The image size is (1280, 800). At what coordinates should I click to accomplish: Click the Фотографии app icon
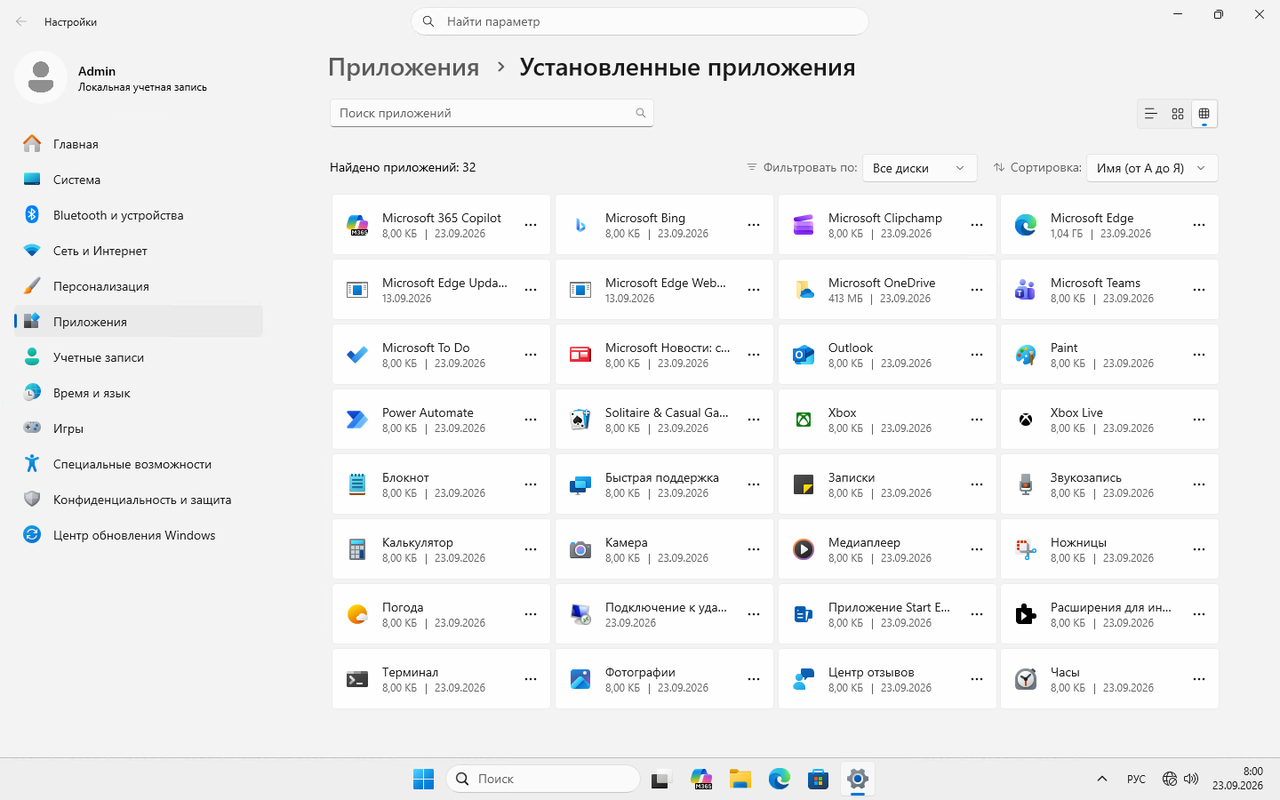[x=580, y=680]
